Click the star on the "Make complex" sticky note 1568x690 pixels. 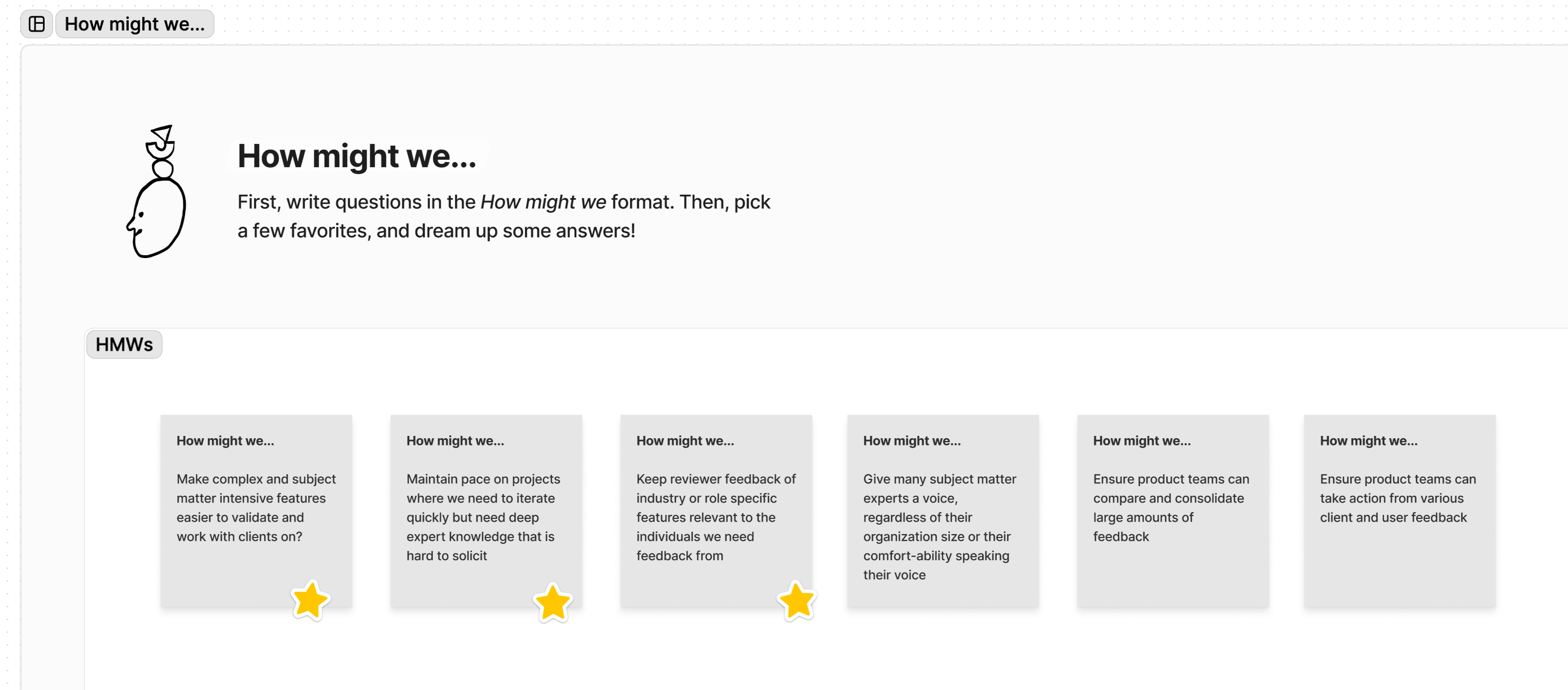click(310, 600)
